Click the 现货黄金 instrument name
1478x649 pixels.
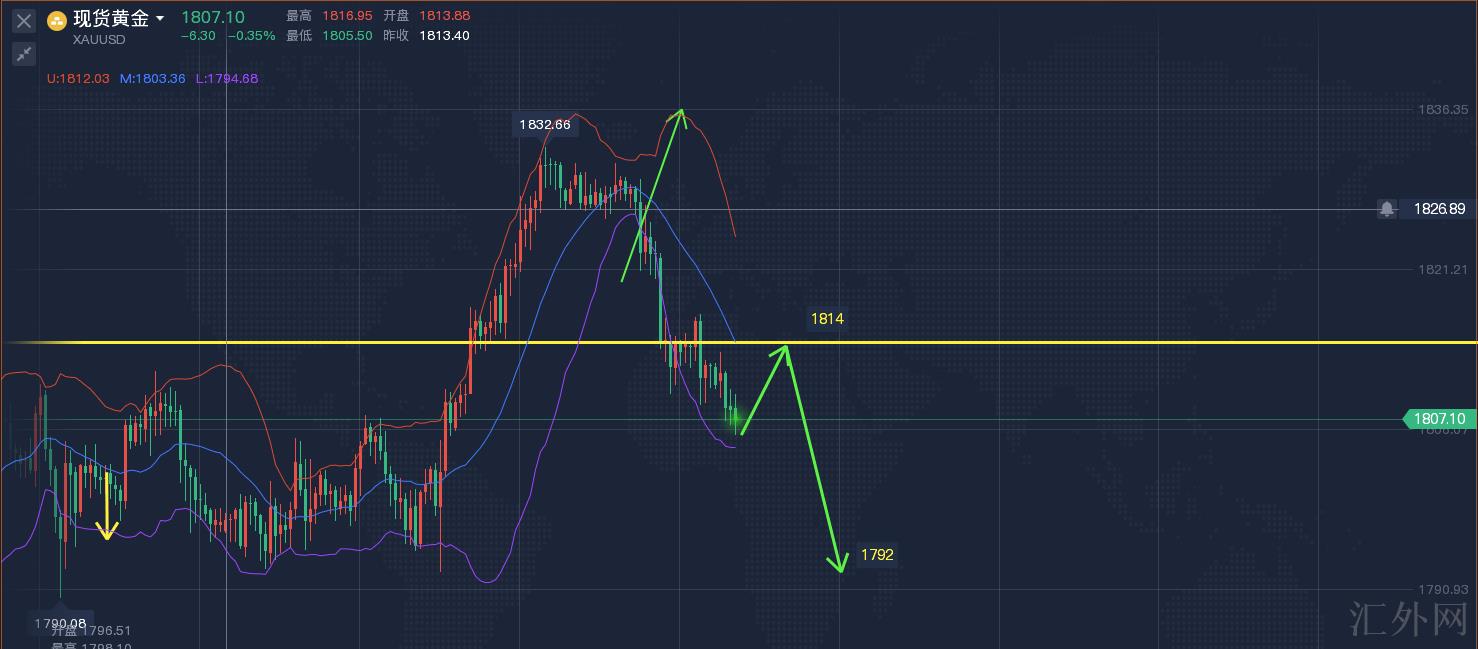111,19
